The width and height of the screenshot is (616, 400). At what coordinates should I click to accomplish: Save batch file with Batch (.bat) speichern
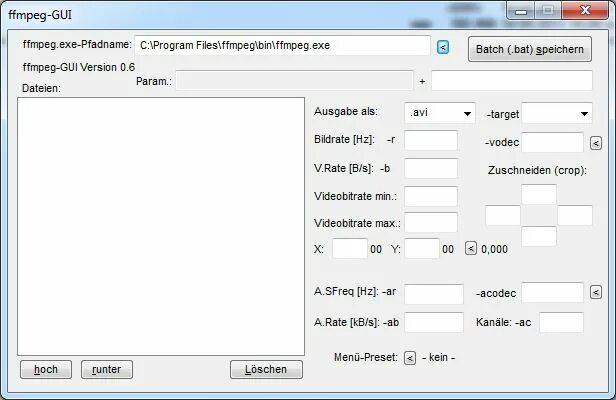tap(530, 49)
